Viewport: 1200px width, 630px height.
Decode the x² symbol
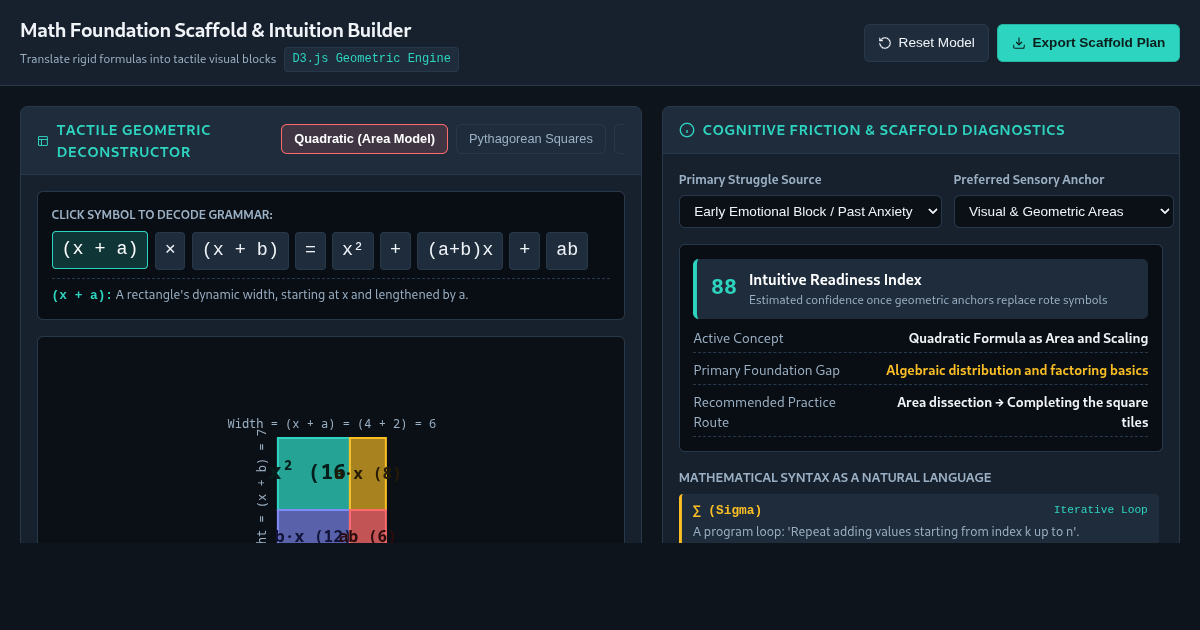[353, 251]
